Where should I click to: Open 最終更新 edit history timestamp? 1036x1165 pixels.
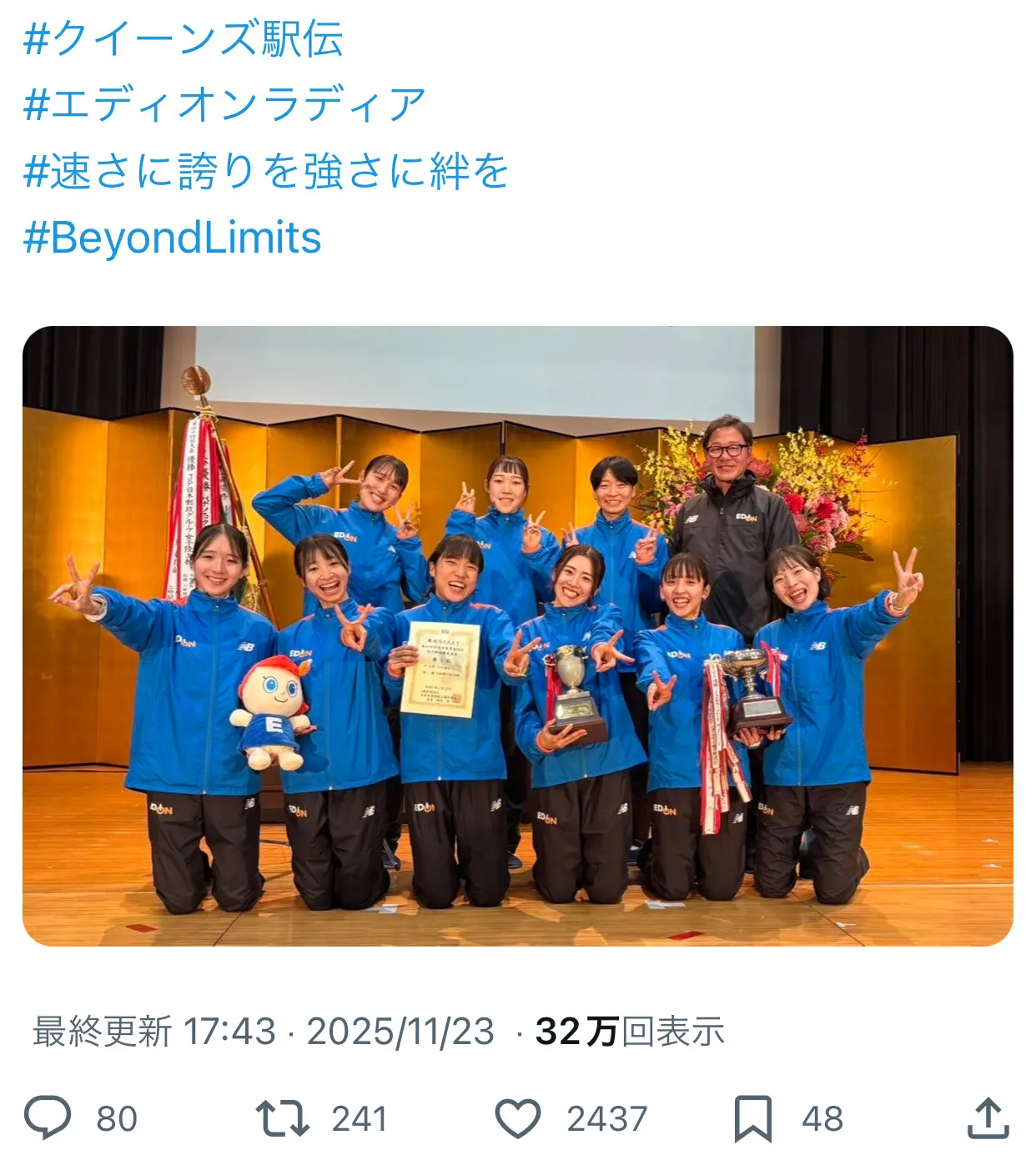point(154,1032)
